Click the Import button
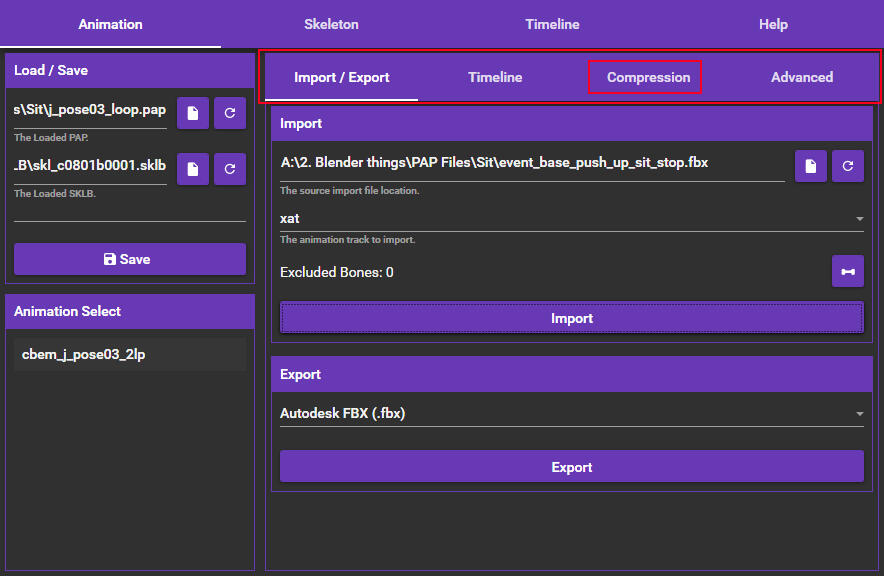Viewport: 884px width, 576px height. [571, 318]
